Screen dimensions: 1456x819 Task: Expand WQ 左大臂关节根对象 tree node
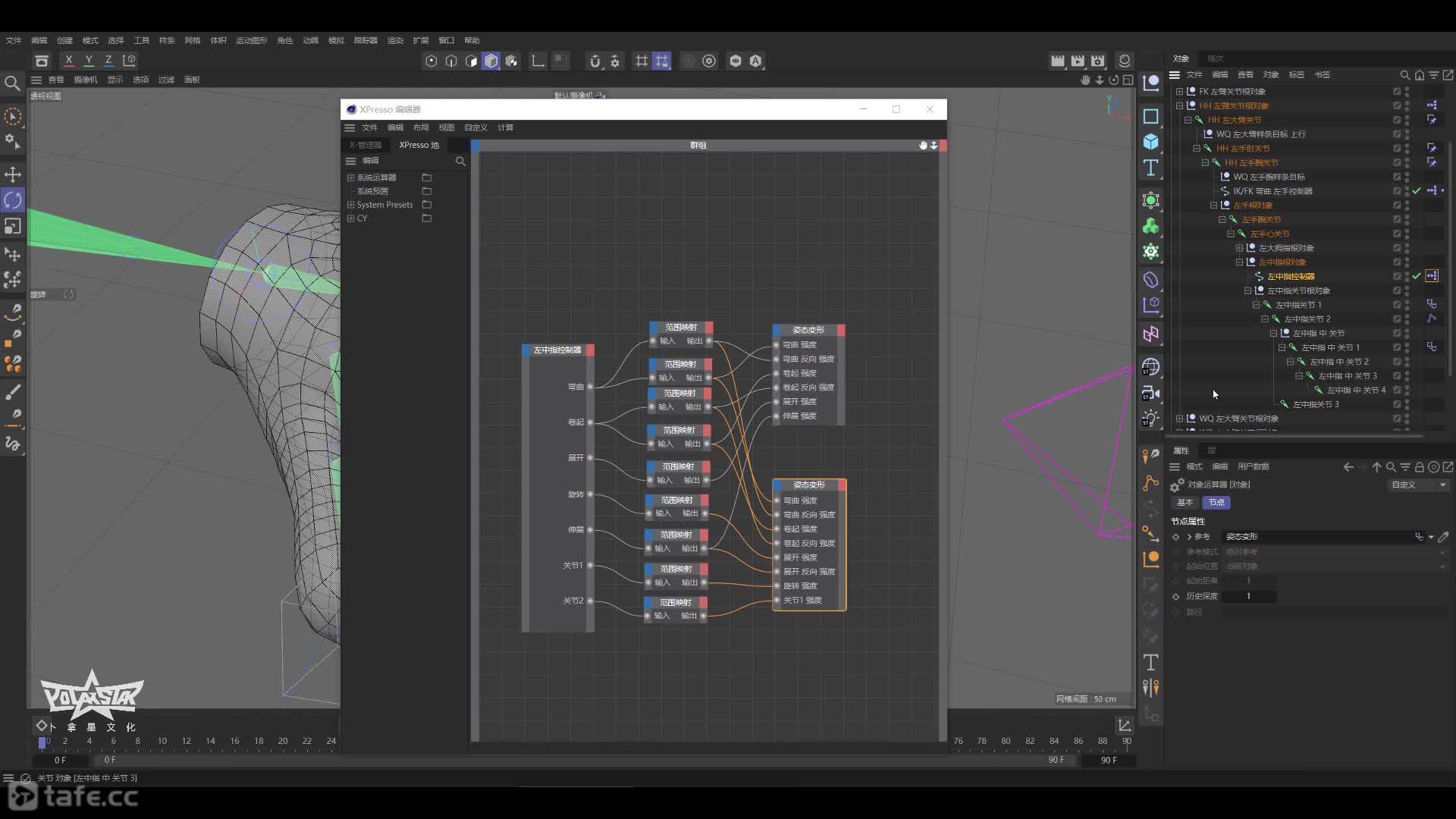click(x=1179, y=419)
